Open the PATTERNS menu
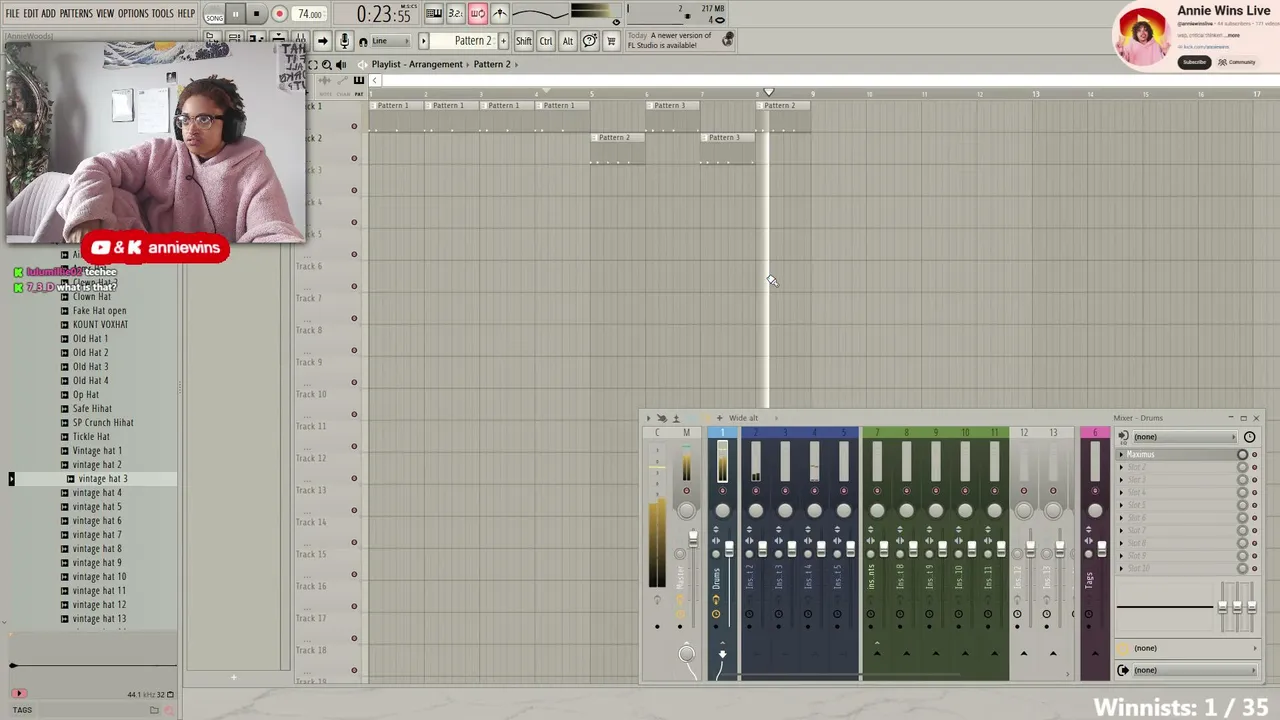 [76, 14]
